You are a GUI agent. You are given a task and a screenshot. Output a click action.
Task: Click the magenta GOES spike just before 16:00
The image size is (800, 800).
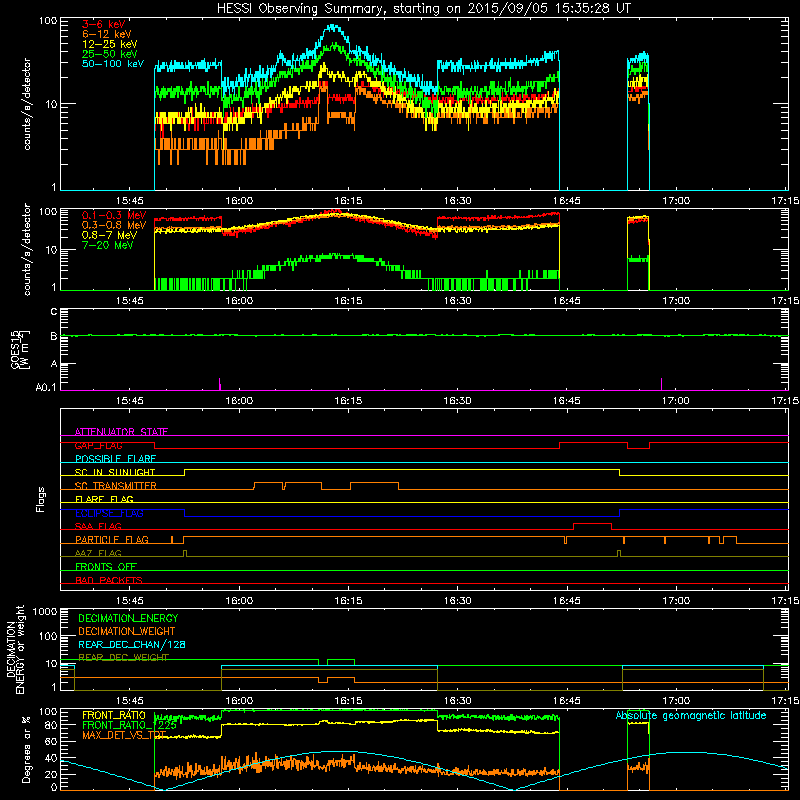(219, 384)
